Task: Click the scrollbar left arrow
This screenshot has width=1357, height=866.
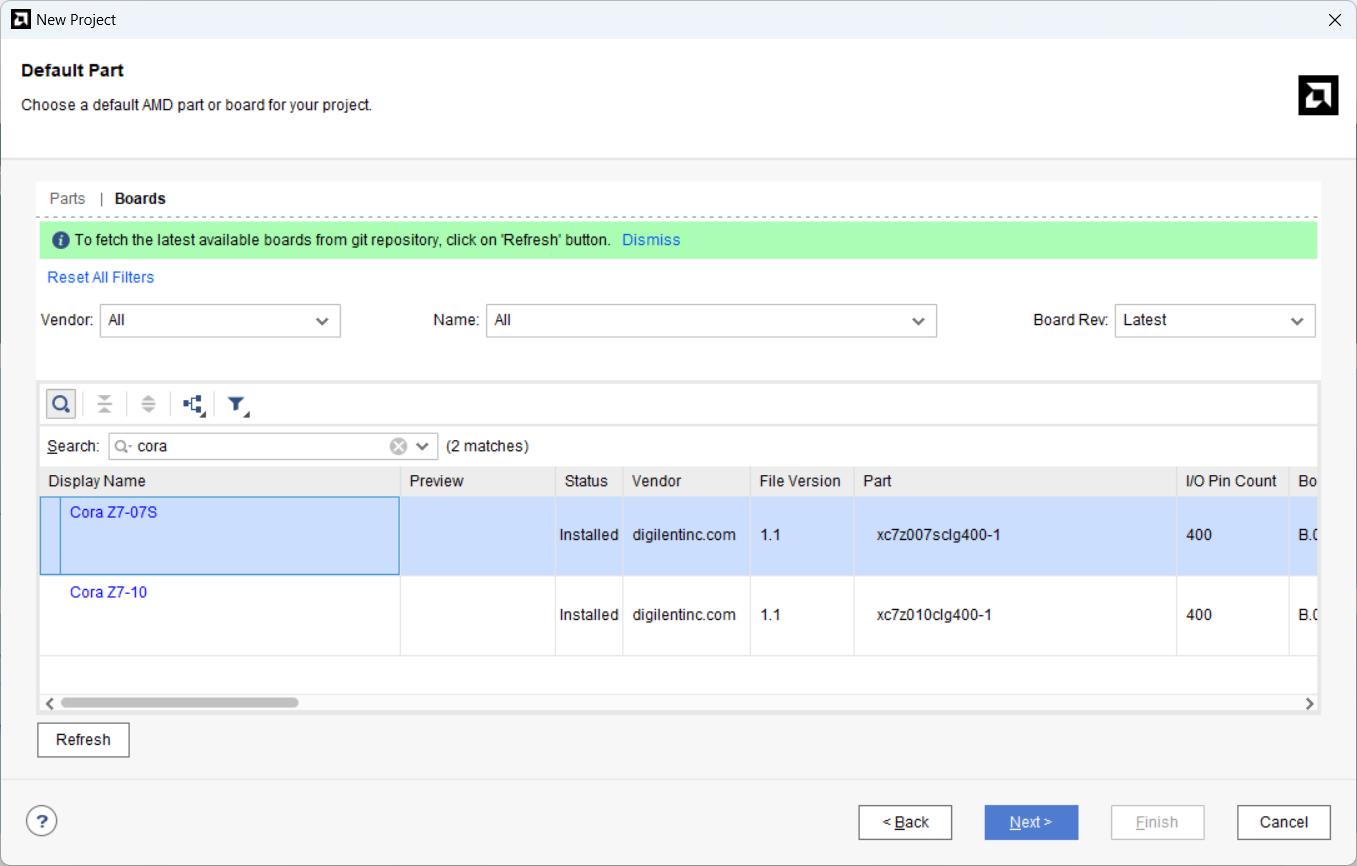Action: 49,703
